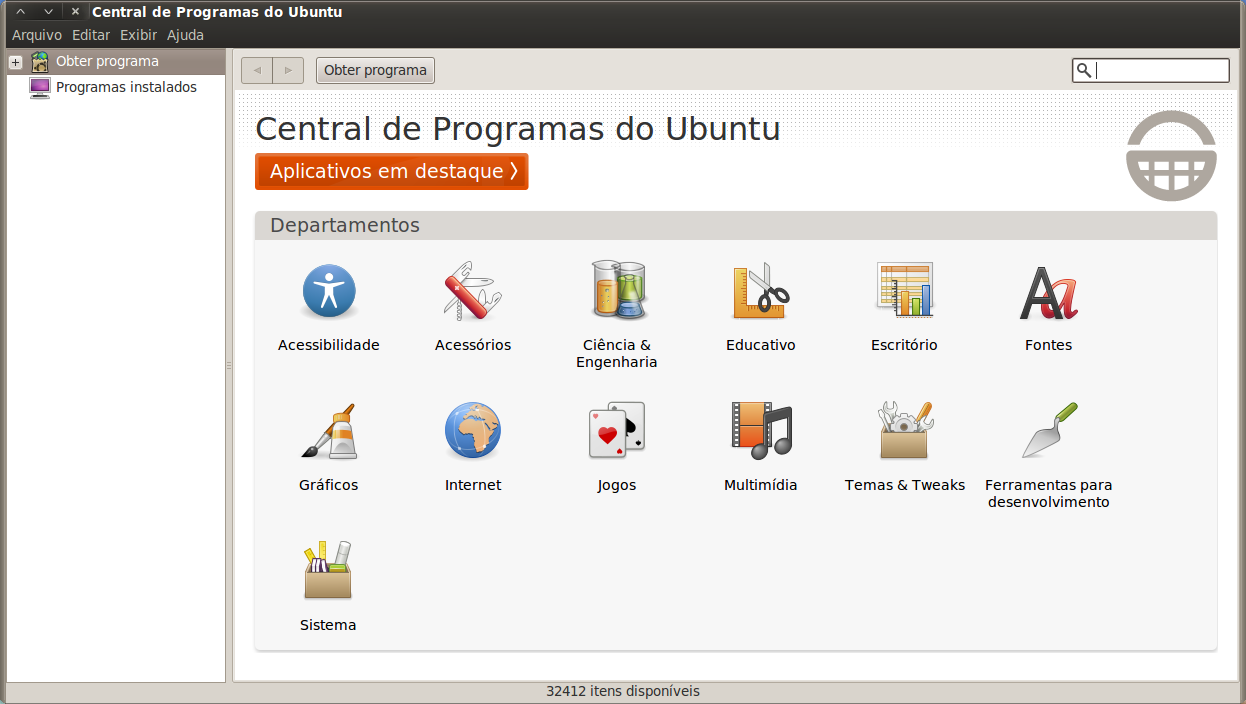This screenshot has height=704, width=1246.
Task: Click the Ferramentas para desenvolvimento label
Action: pyautogui.click(x=1049, y=493)
